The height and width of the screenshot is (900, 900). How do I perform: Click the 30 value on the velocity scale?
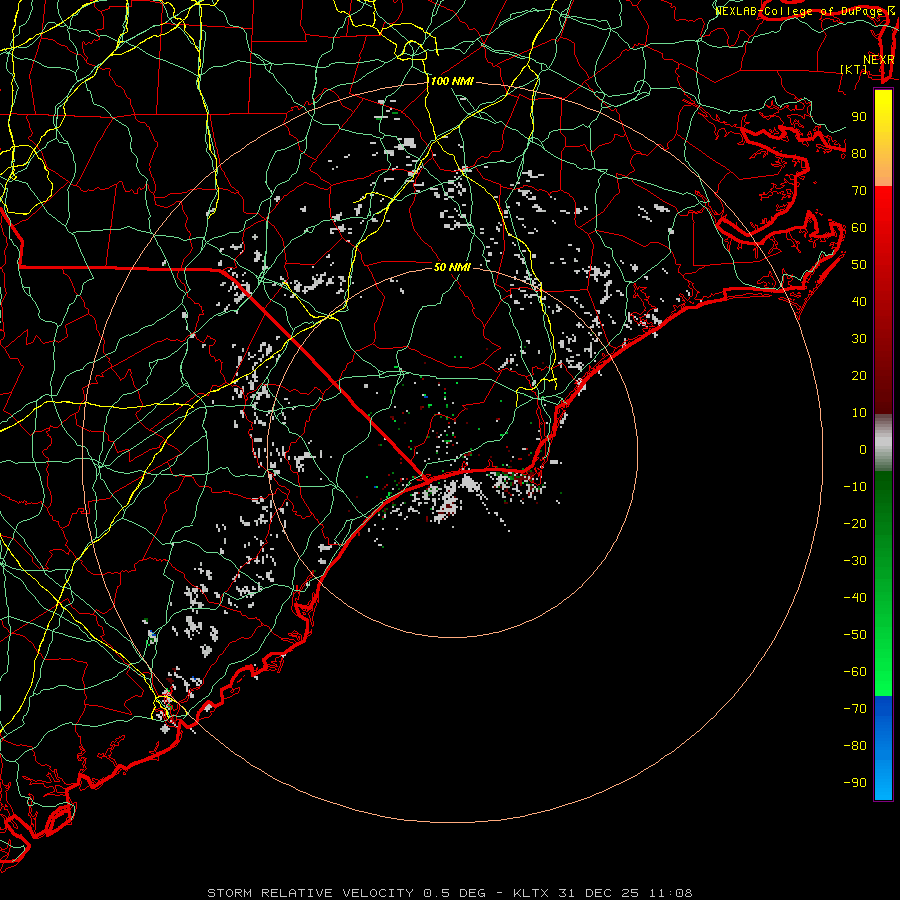tap(859, 339)
